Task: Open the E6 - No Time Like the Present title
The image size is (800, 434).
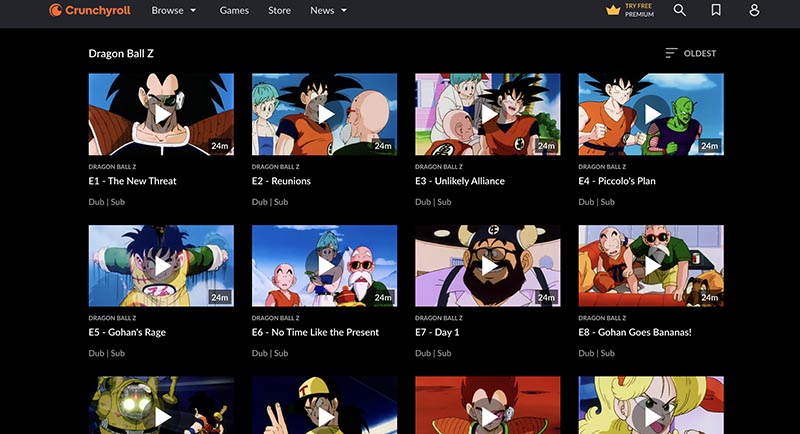Action: click(x=315, y=333)
